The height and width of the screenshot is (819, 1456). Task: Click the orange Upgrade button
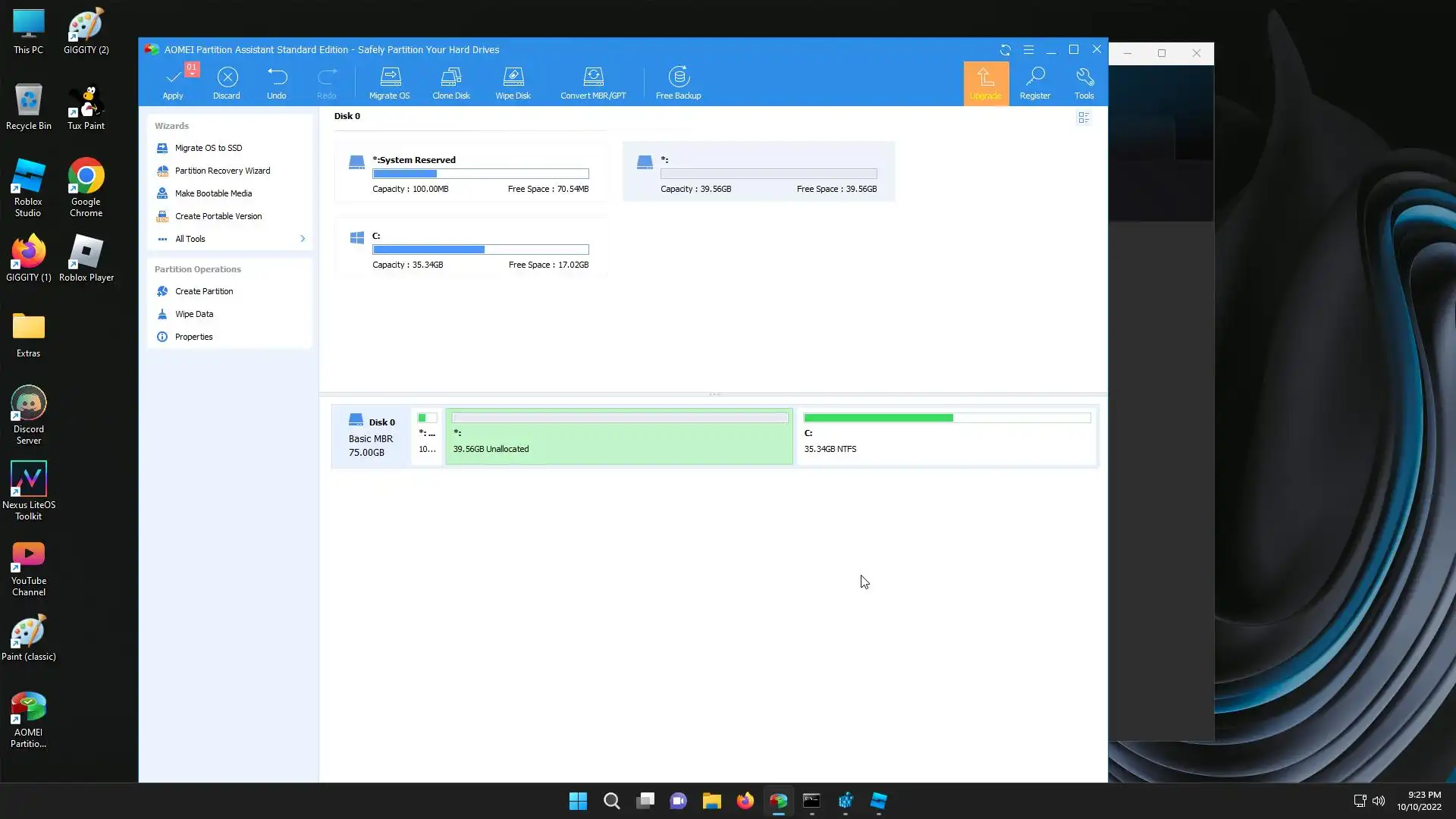click(x=986, y=83)
